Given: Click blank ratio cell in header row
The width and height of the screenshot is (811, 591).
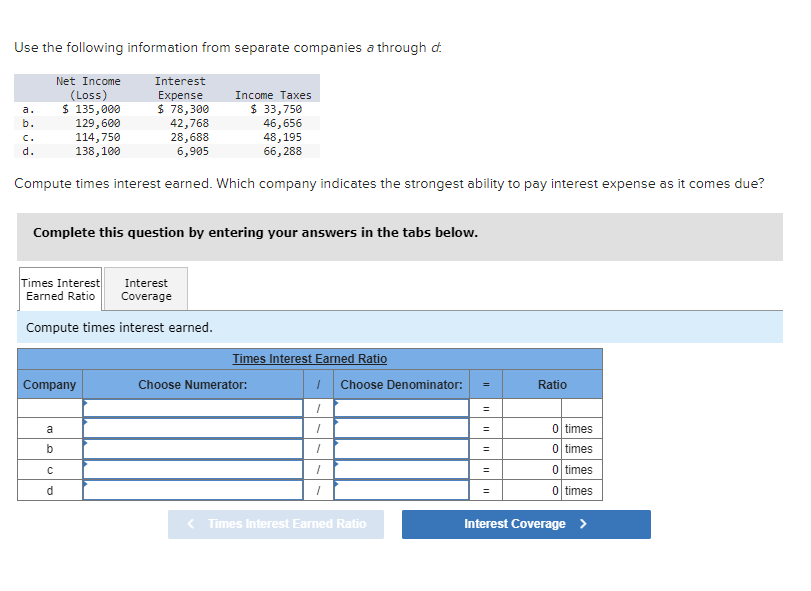Looking at the screenshot, I should pos(532,408).
